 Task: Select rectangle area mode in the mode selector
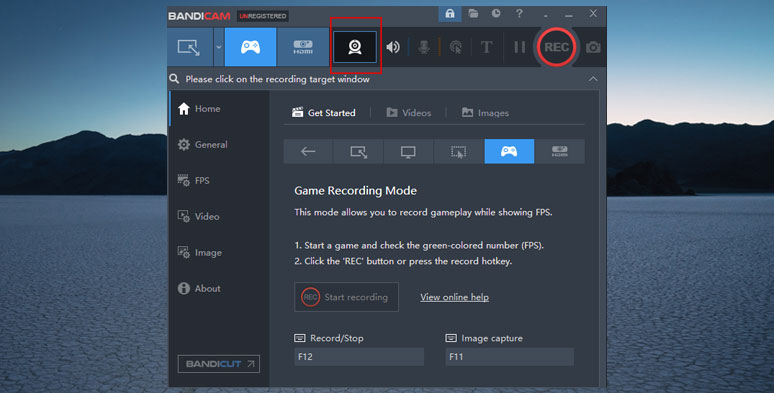tap(358, 151)
